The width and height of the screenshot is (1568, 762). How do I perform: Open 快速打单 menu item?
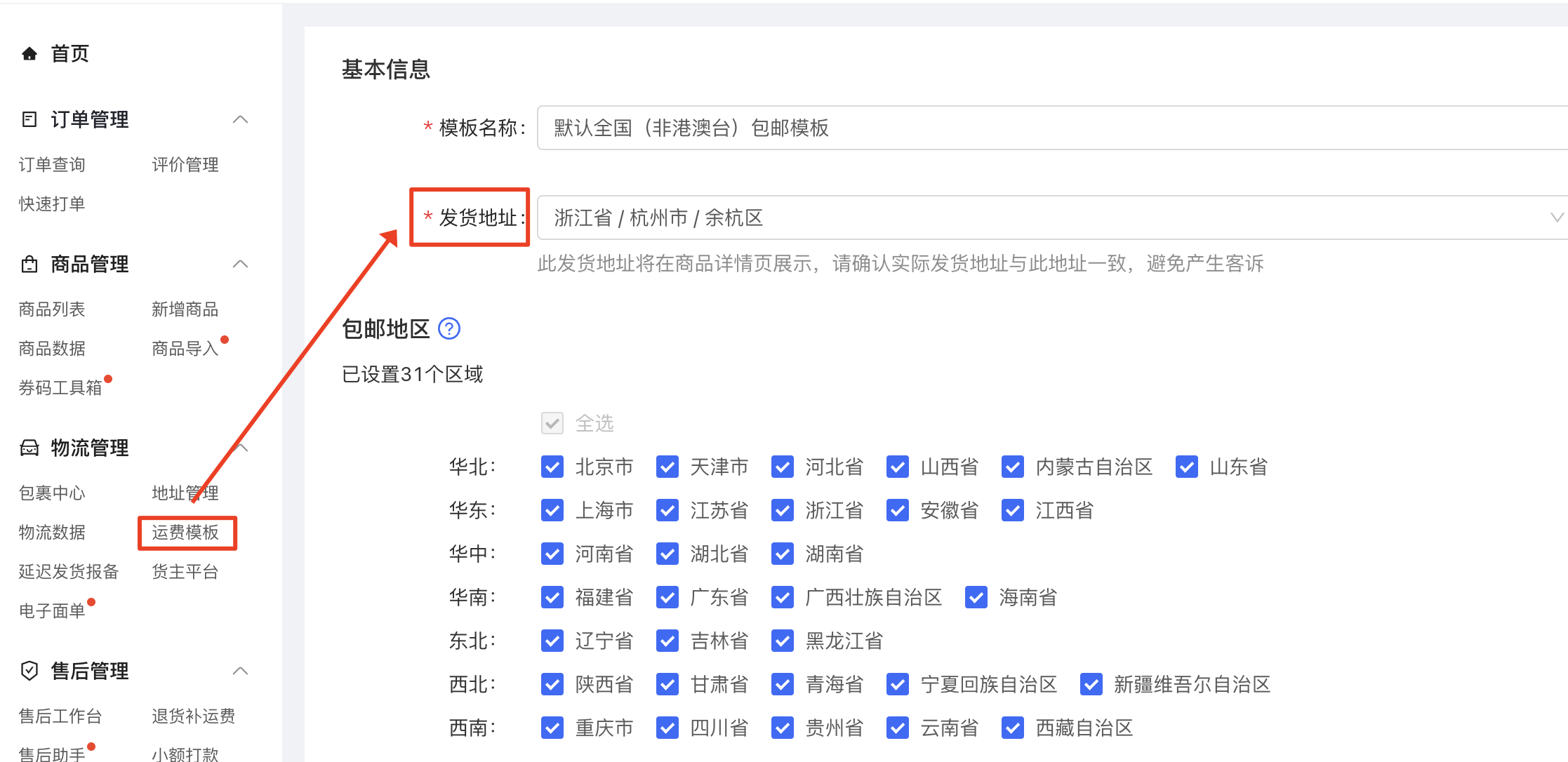(x=52, y=204)
